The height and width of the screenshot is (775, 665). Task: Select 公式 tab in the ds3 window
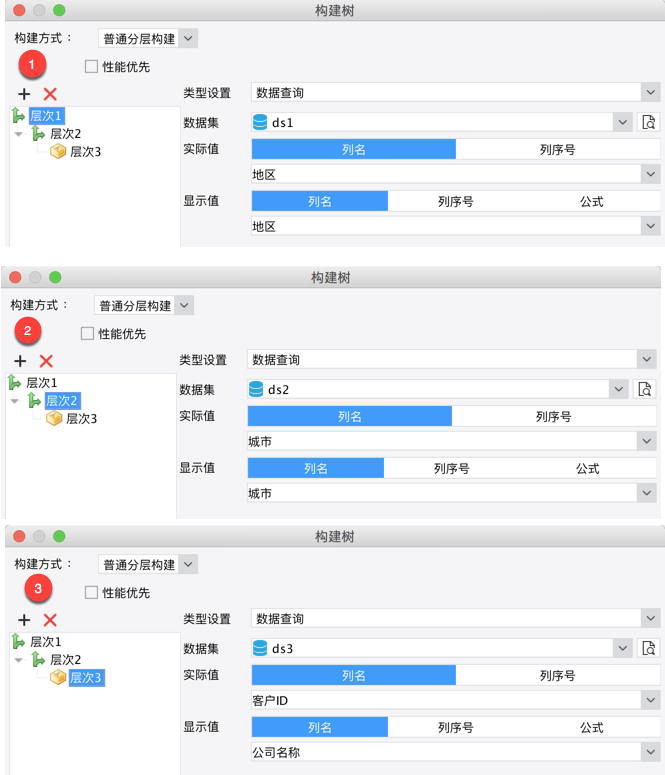point(591,727)
